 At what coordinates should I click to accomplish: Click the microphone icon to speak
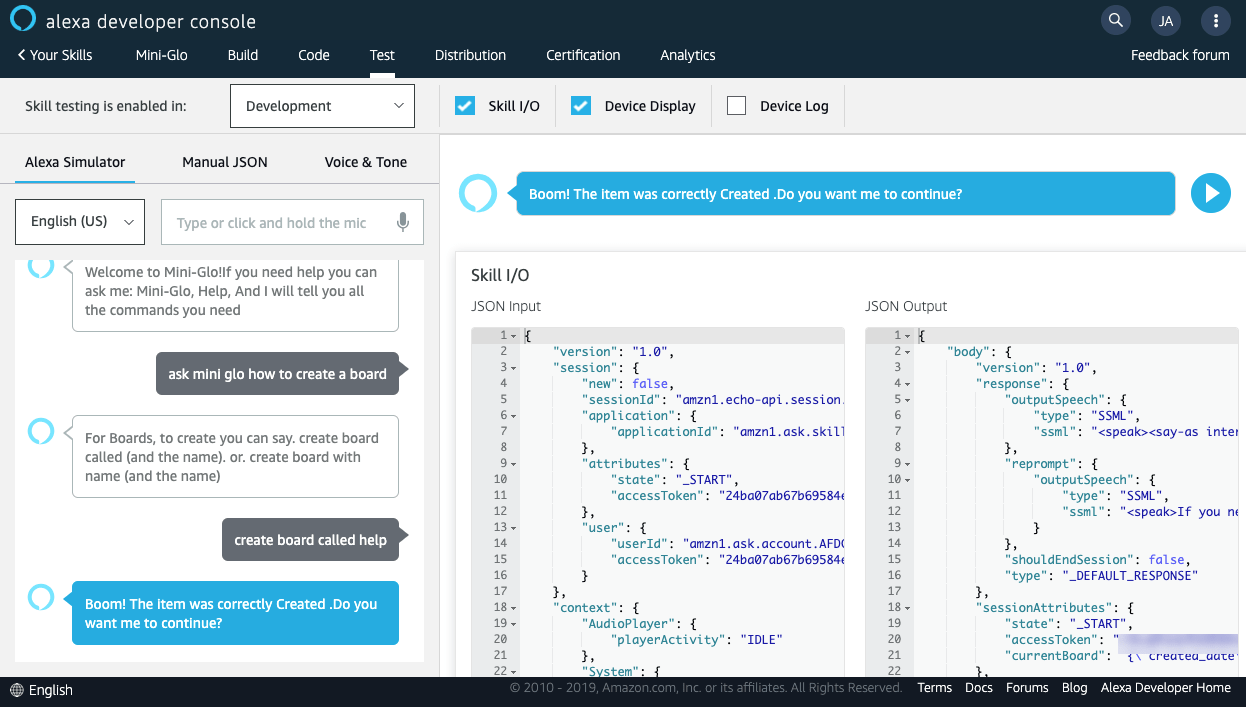point(403,222)
